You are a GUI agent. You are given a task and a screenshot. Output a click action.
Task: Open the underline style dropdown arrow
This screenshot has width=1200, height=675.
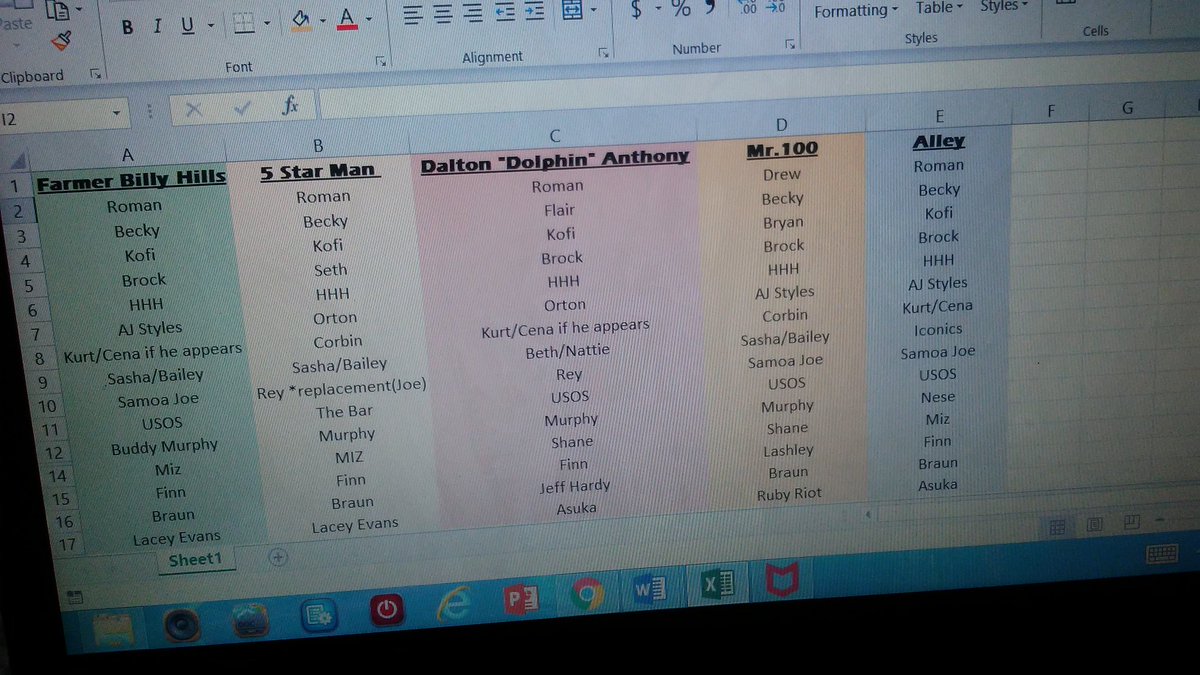(210, 25)
